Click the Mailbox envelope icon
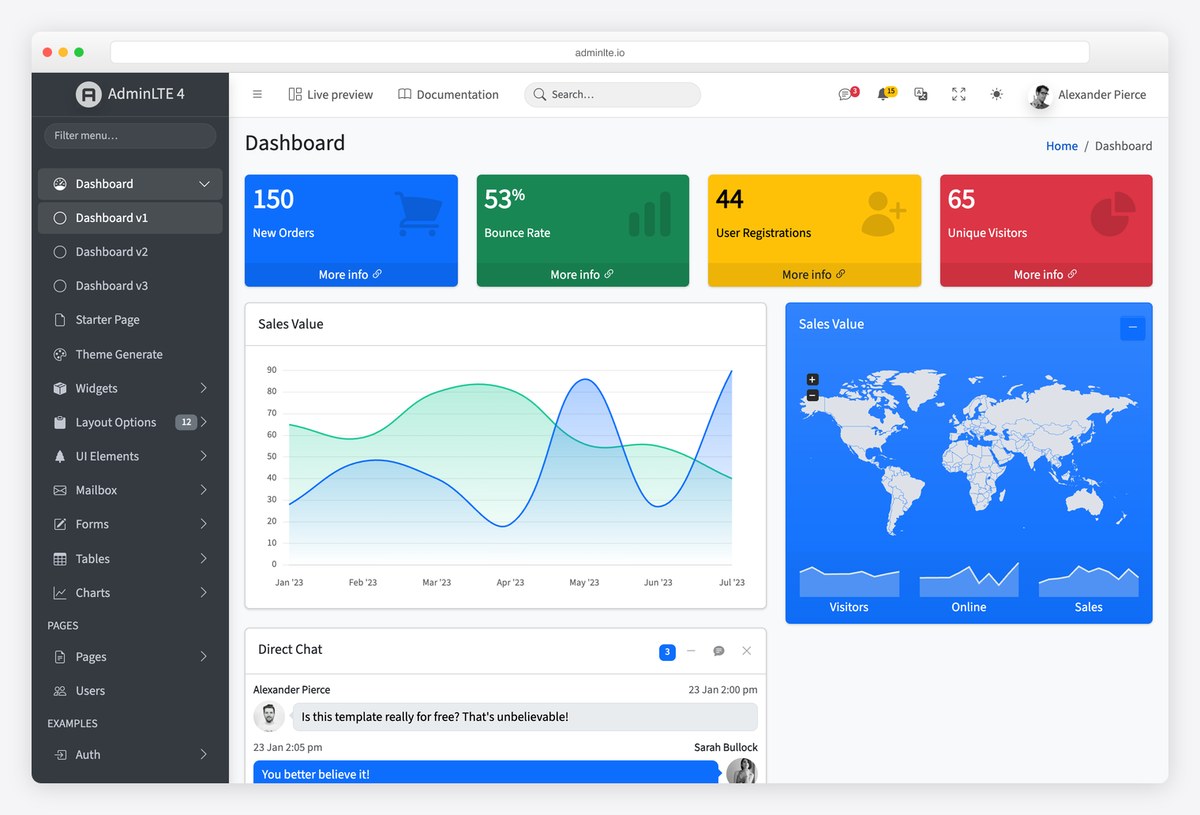 (x=59, y=490)
